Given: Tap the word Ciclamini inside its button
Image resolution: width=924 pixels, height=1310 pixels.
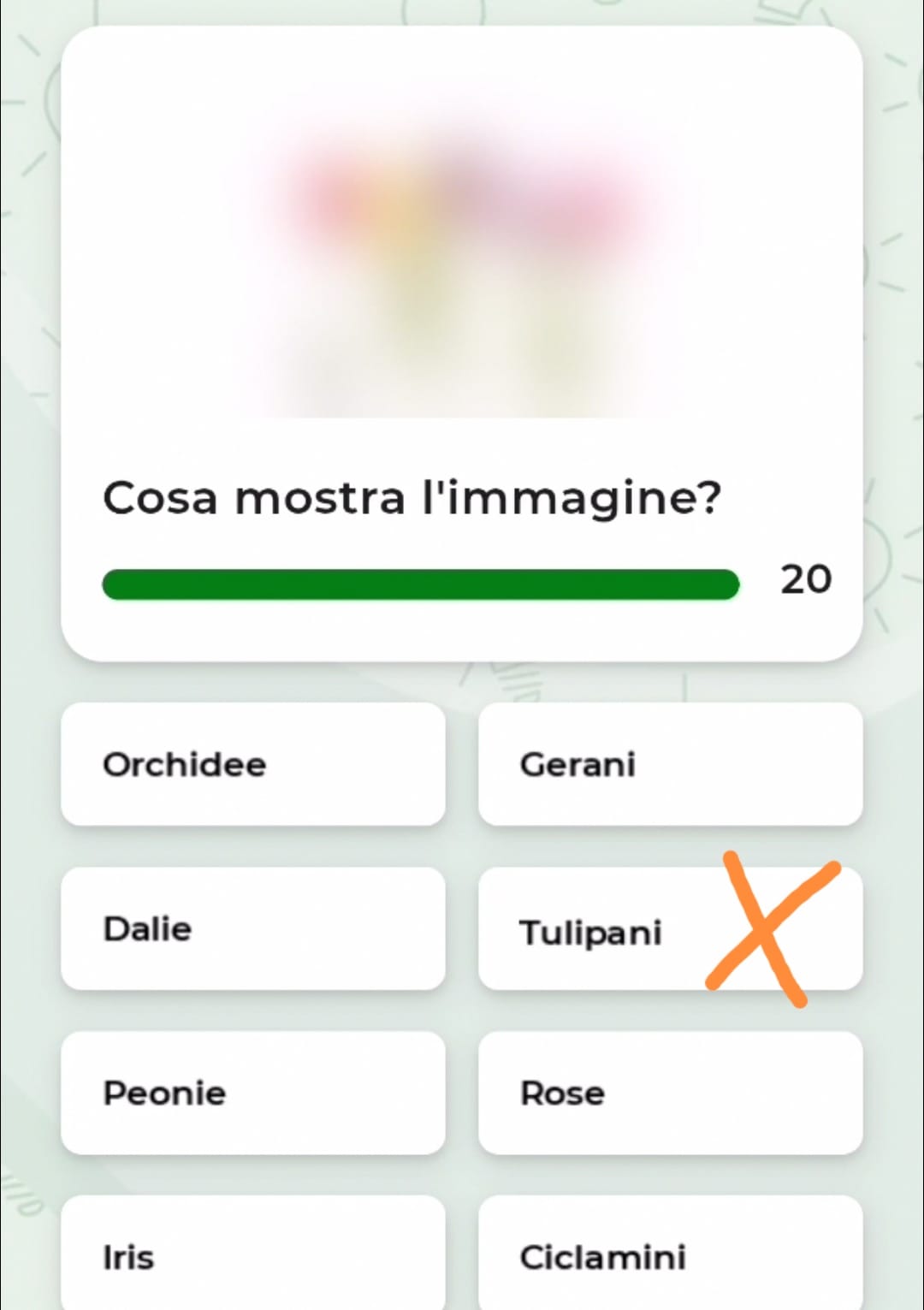Looking at the screenshot, I should pos(603,1257).
